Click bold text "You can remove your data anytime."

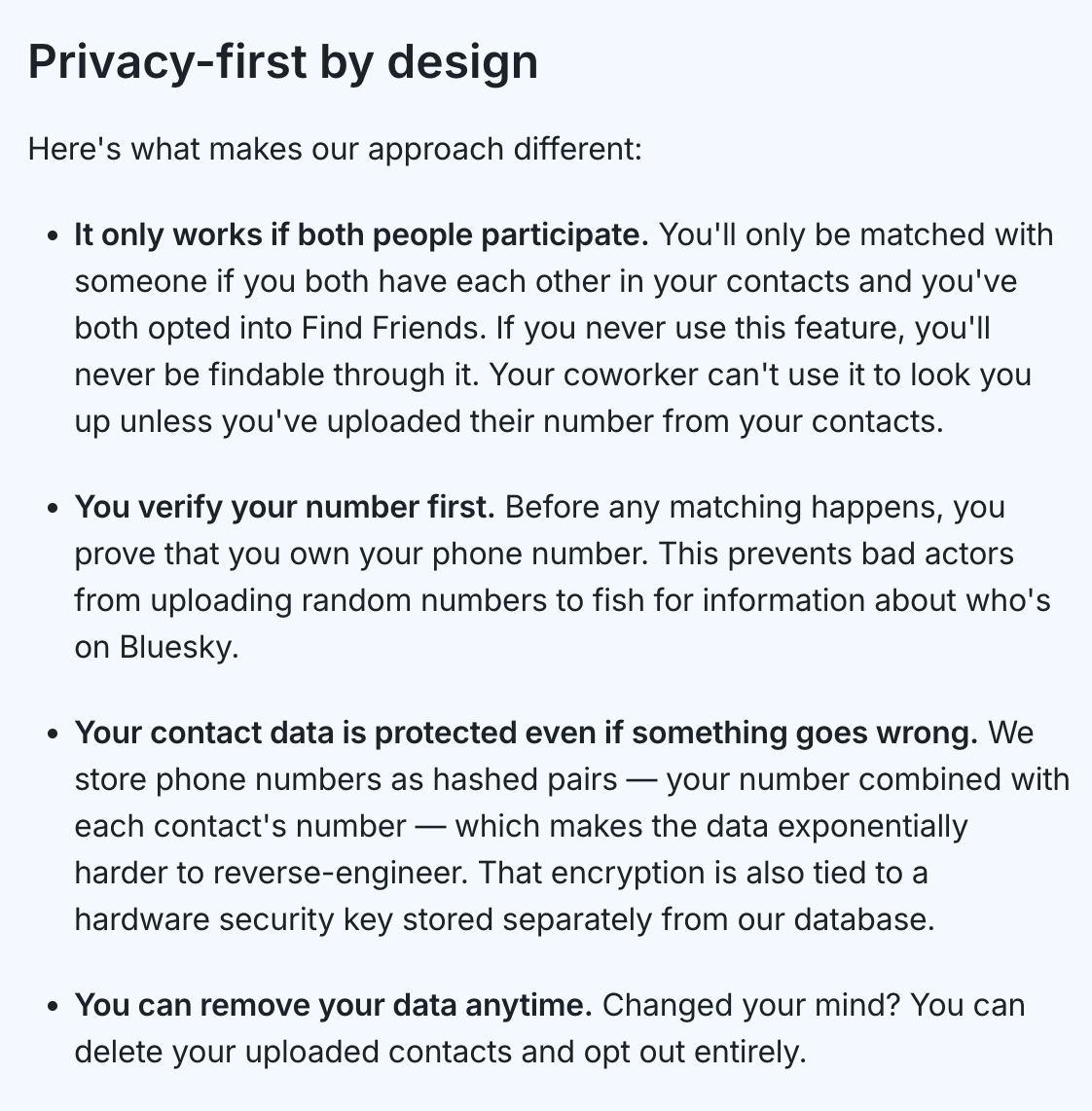333,1005
